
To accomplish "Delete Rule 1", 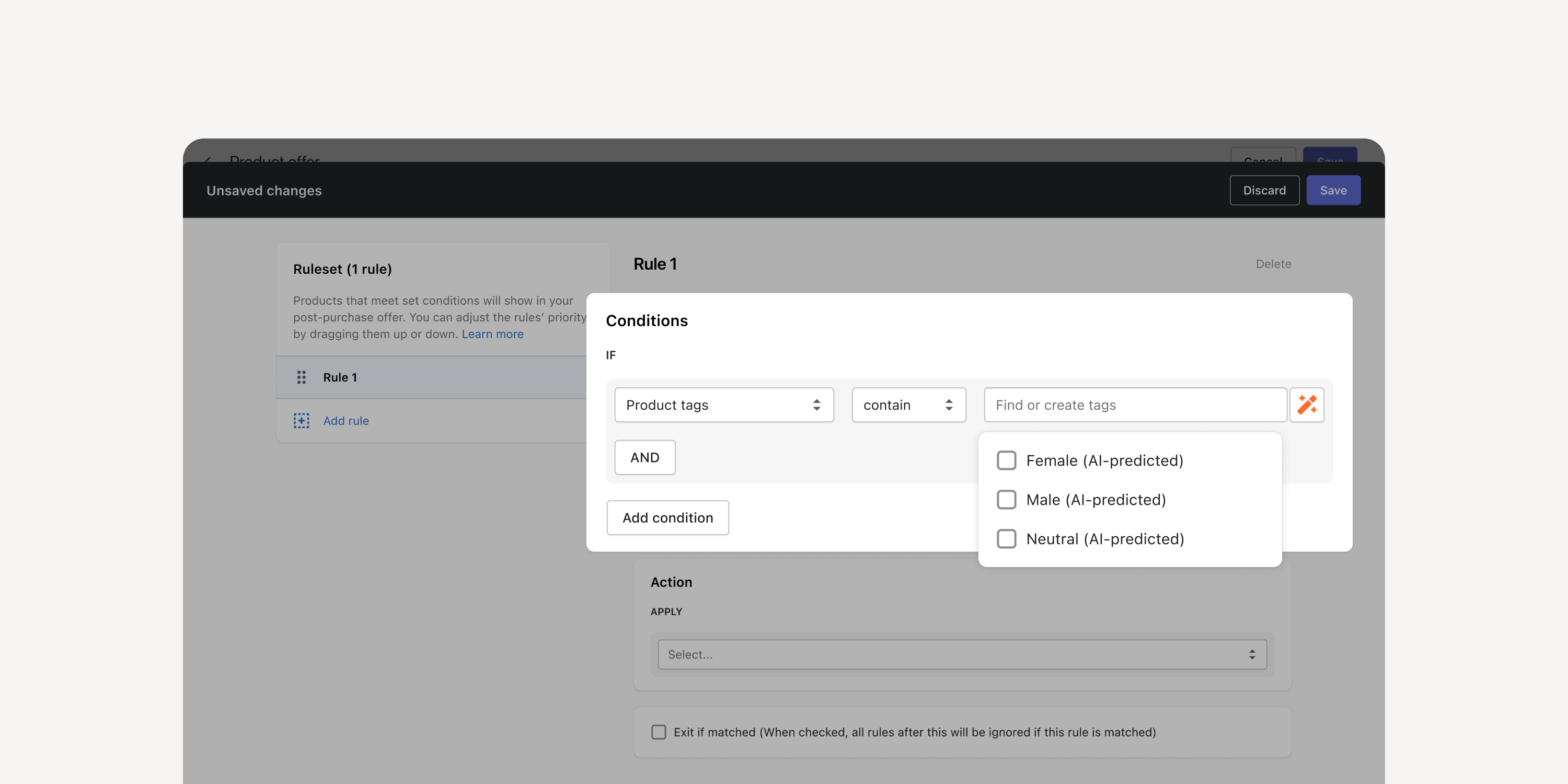I will coord(1273,264).
